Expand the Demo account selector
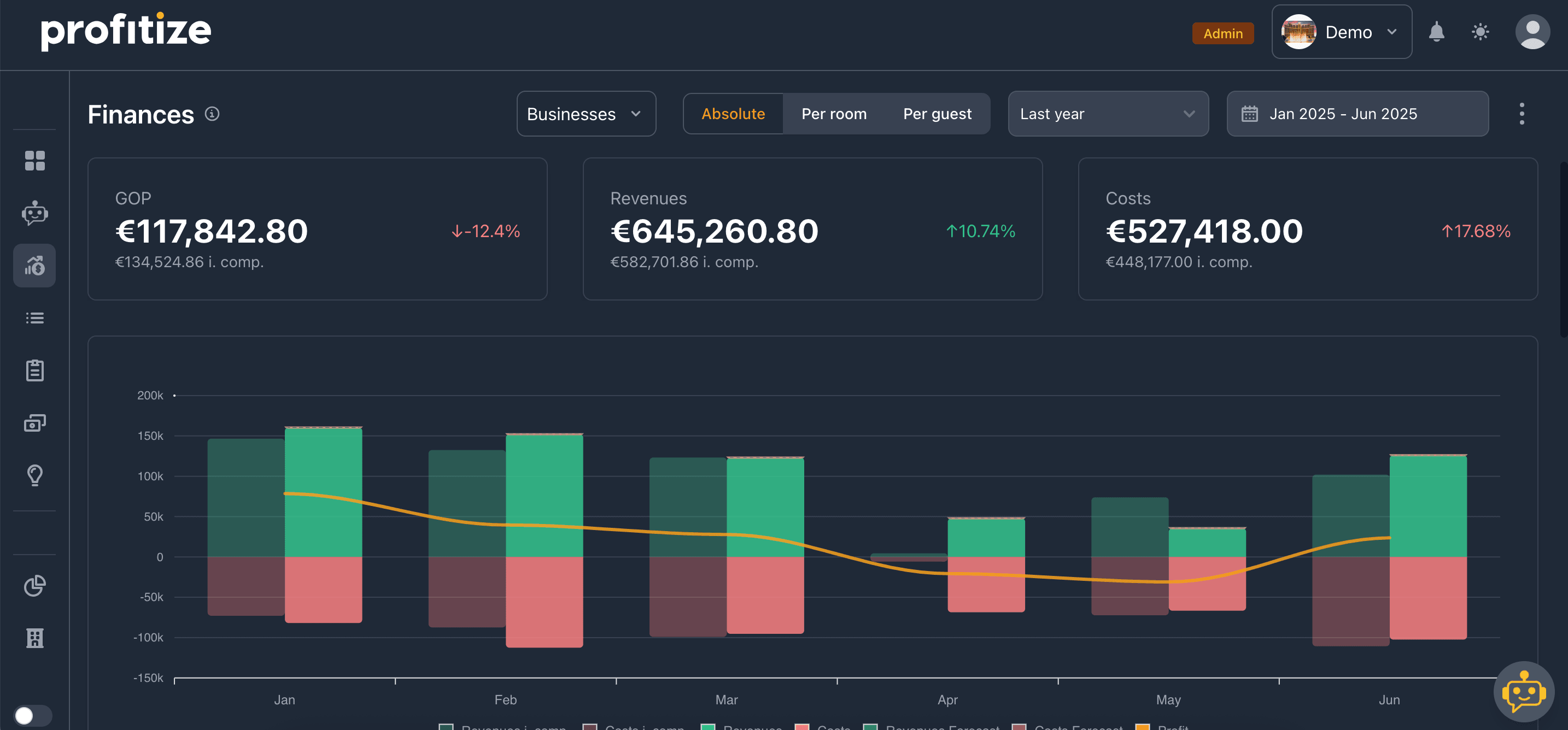The image size is (1568, 730). 1341,32
